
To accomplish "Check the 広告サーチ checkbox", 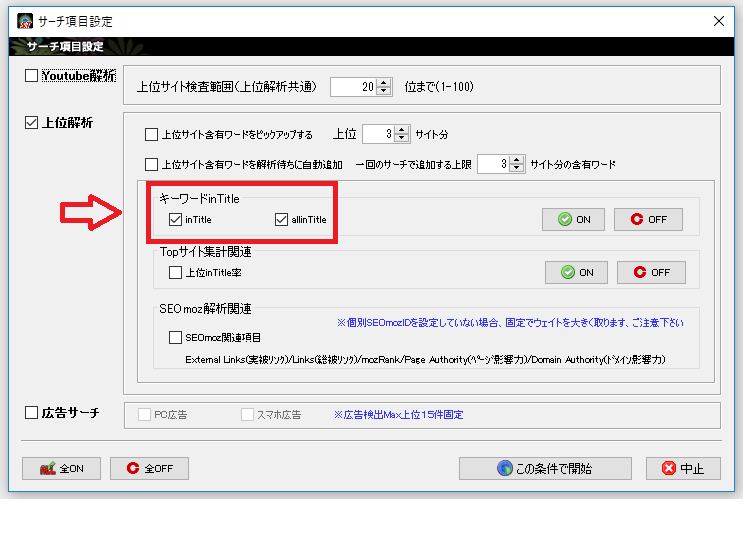I will pos(31,412).
